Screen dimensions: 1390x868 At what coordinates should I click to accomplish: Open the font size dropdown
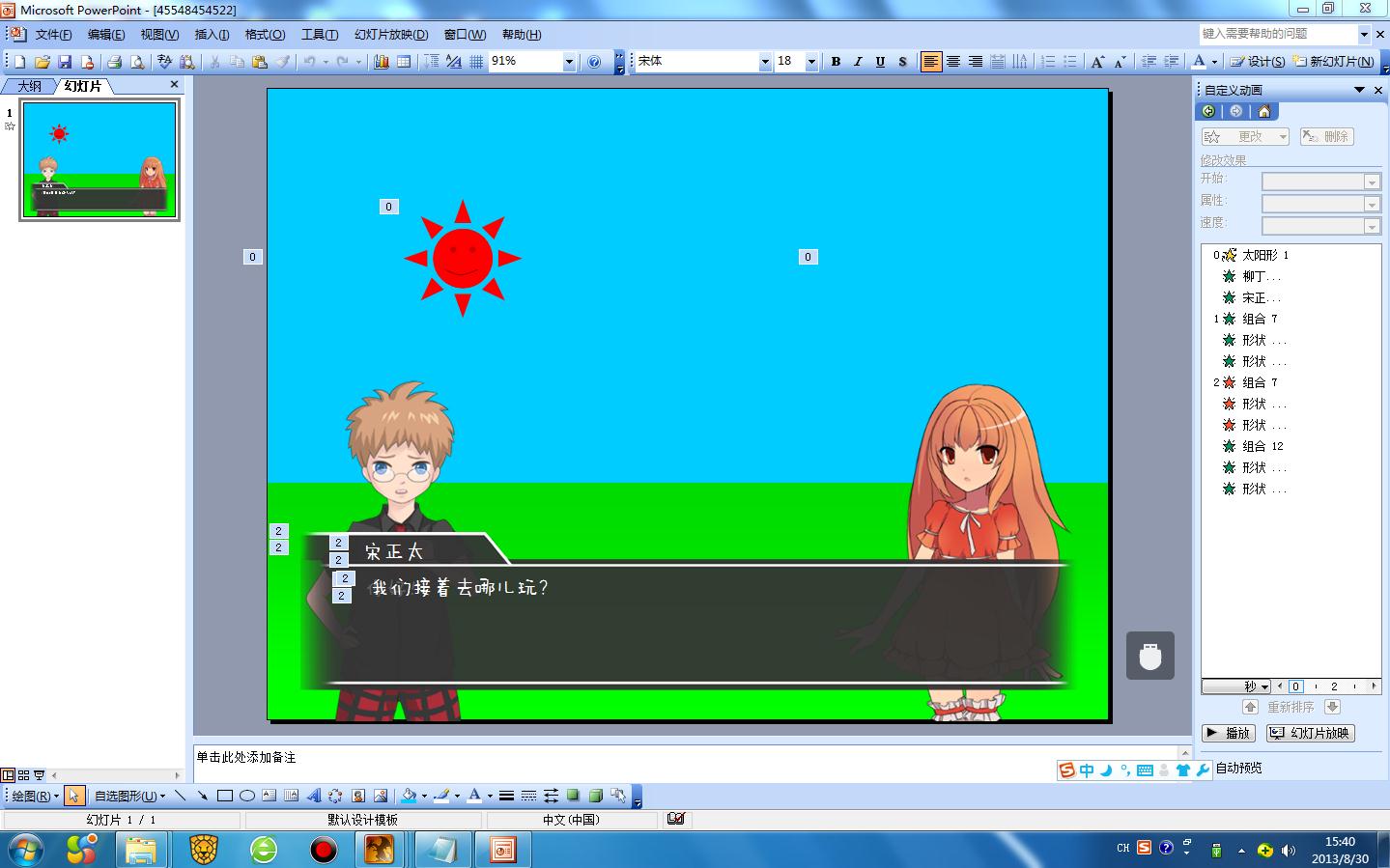(811, 62)
